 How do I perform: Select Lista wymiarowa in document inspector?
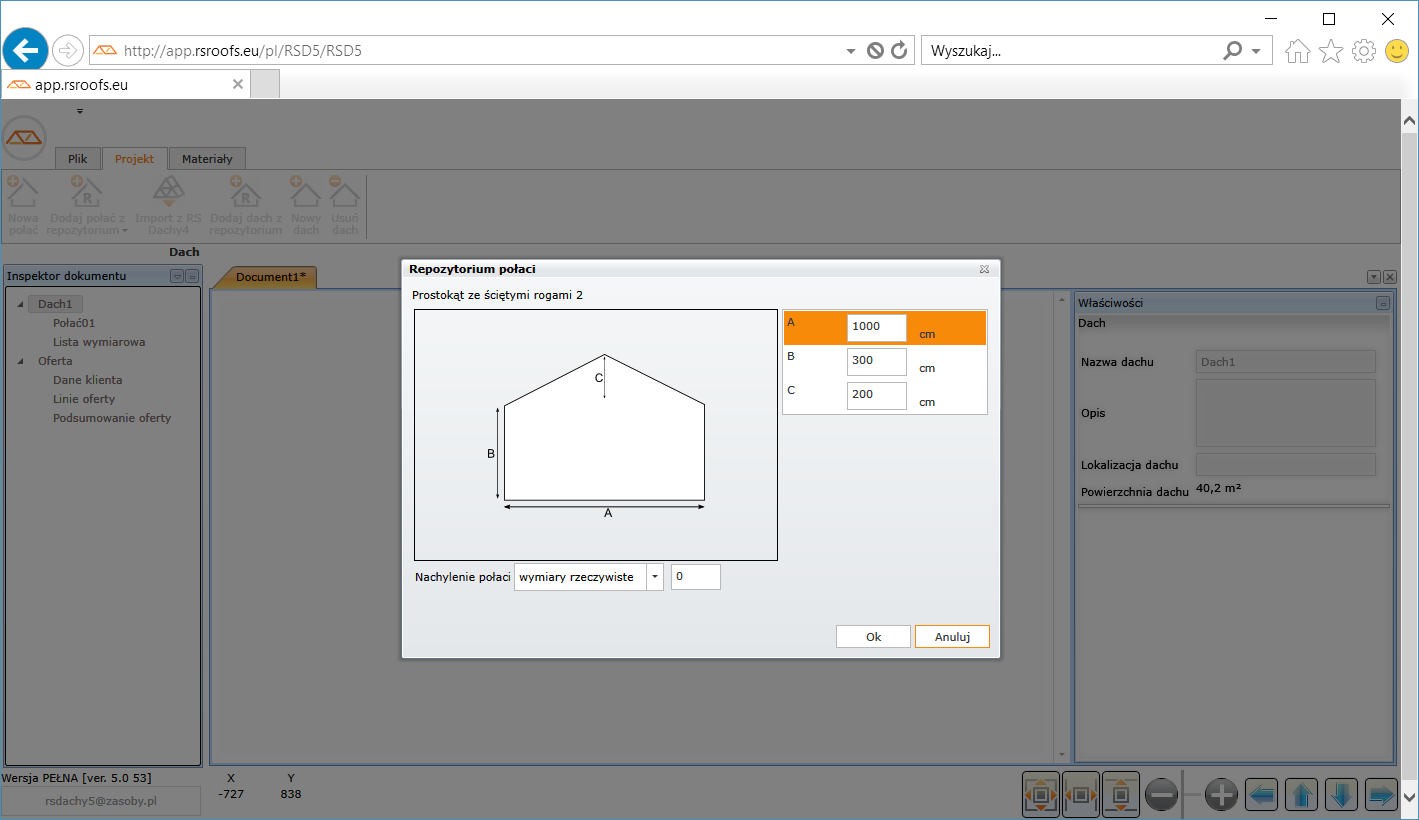click(99, 342)
